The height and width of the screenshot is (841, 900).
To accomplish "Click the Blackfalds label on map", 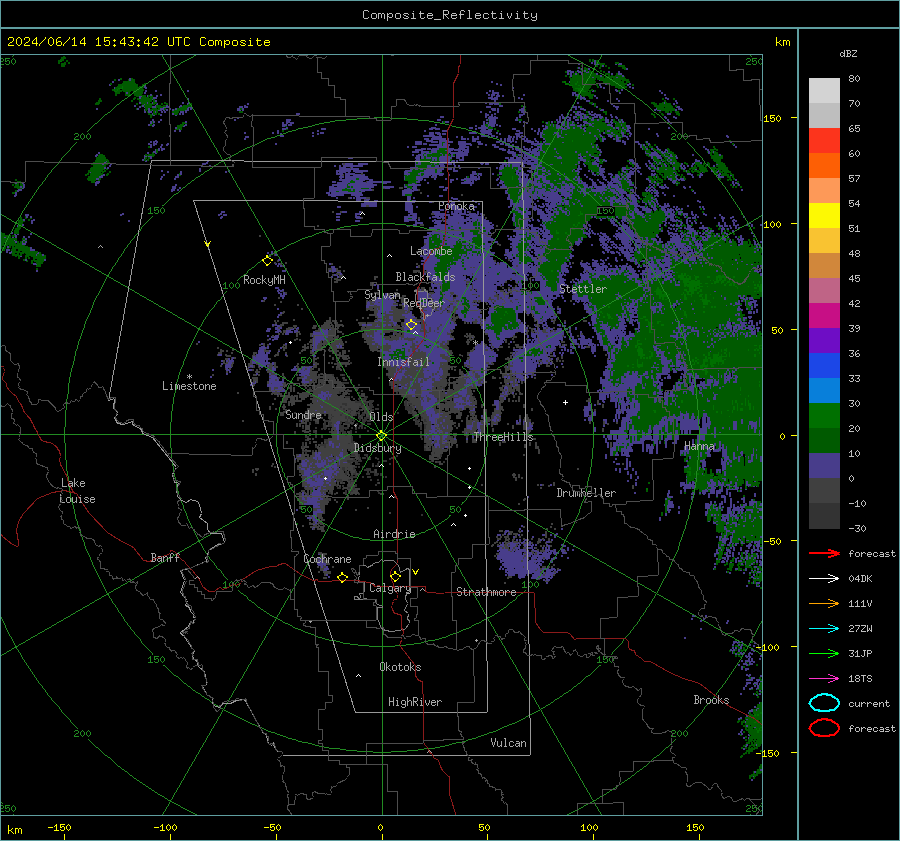I will [x=425, y=277].
